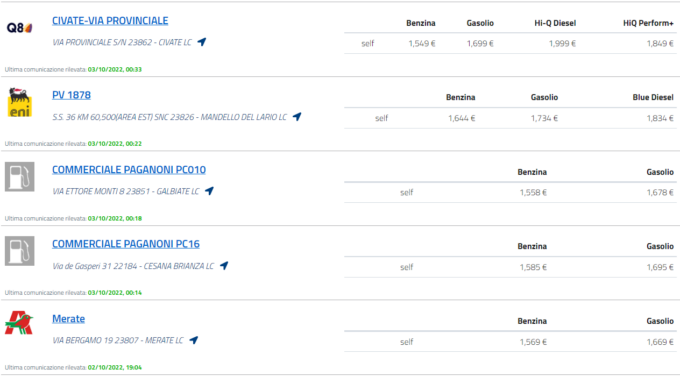
Task: Click Benzina price 1,558 € for PC010
Action: (x=533, y=193)
